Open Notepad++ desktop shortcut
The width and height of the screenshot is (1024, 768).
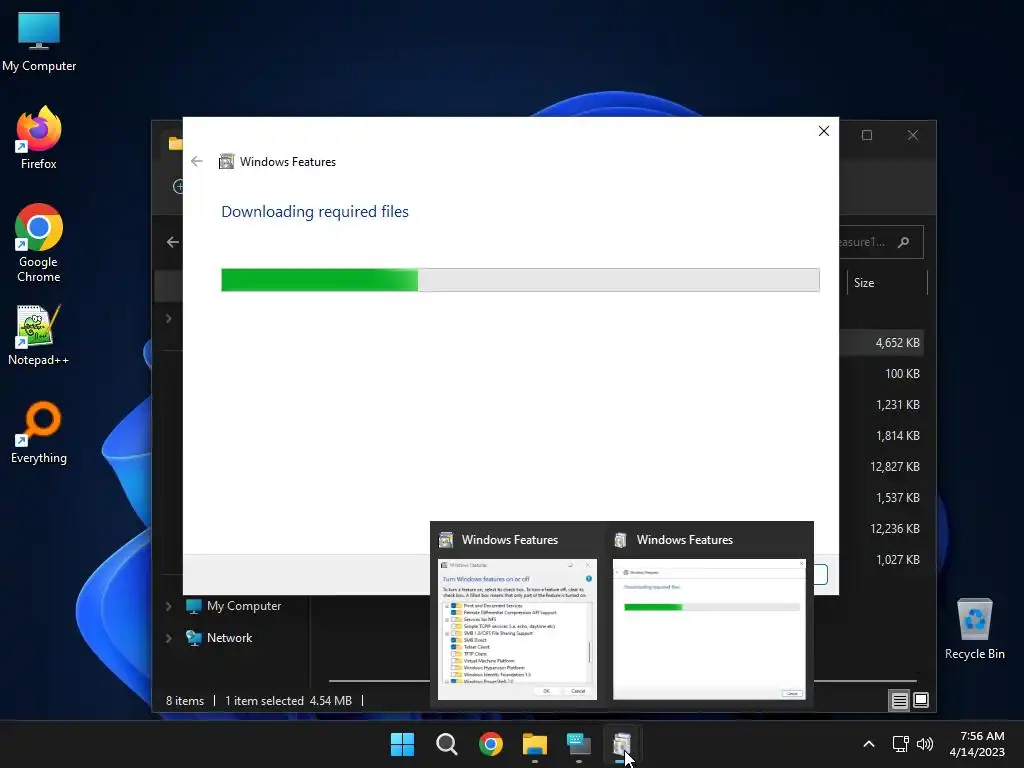pos(39,335)
